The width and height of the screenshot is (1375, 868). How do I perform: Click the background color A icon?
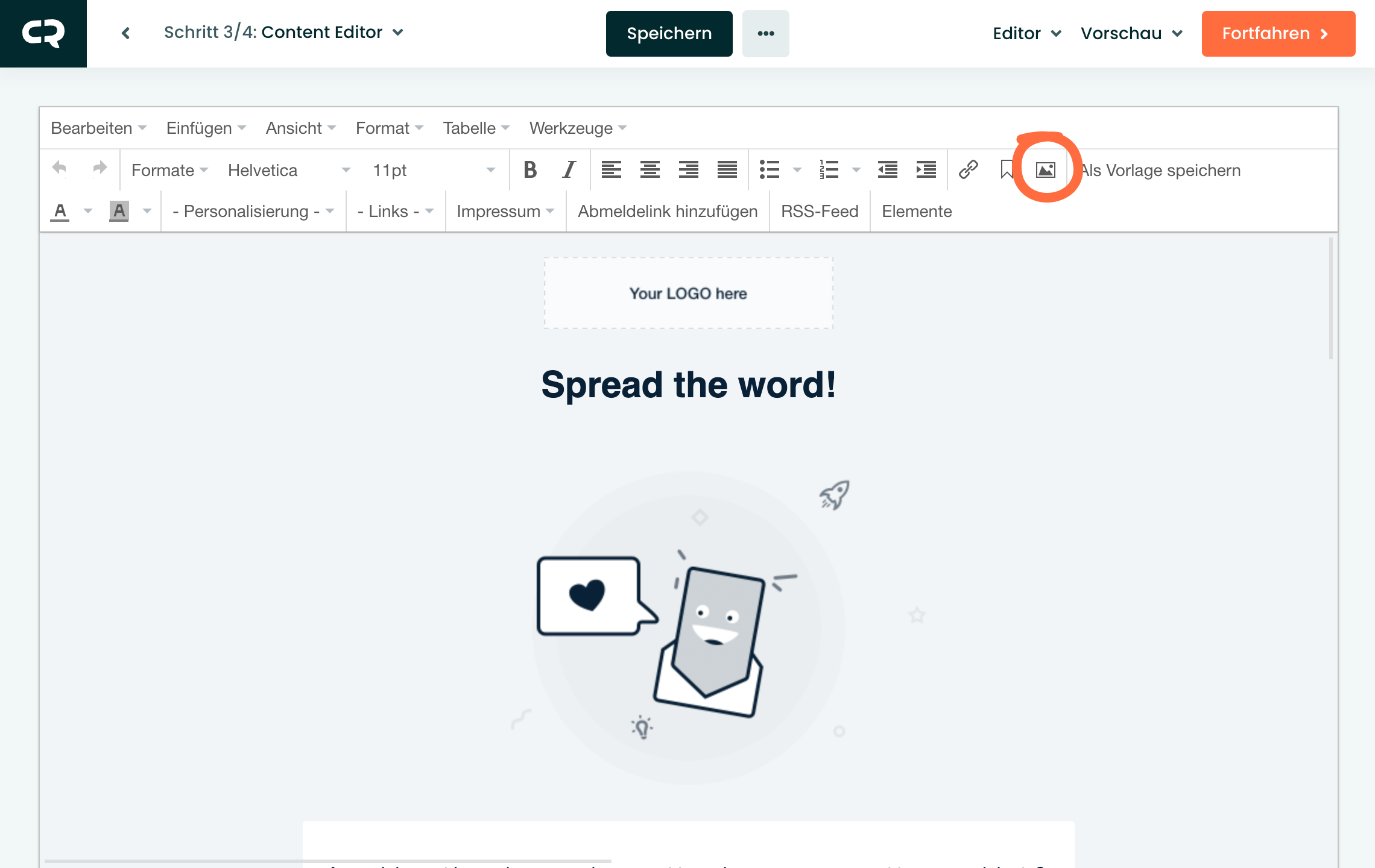[x=119, y=212]
